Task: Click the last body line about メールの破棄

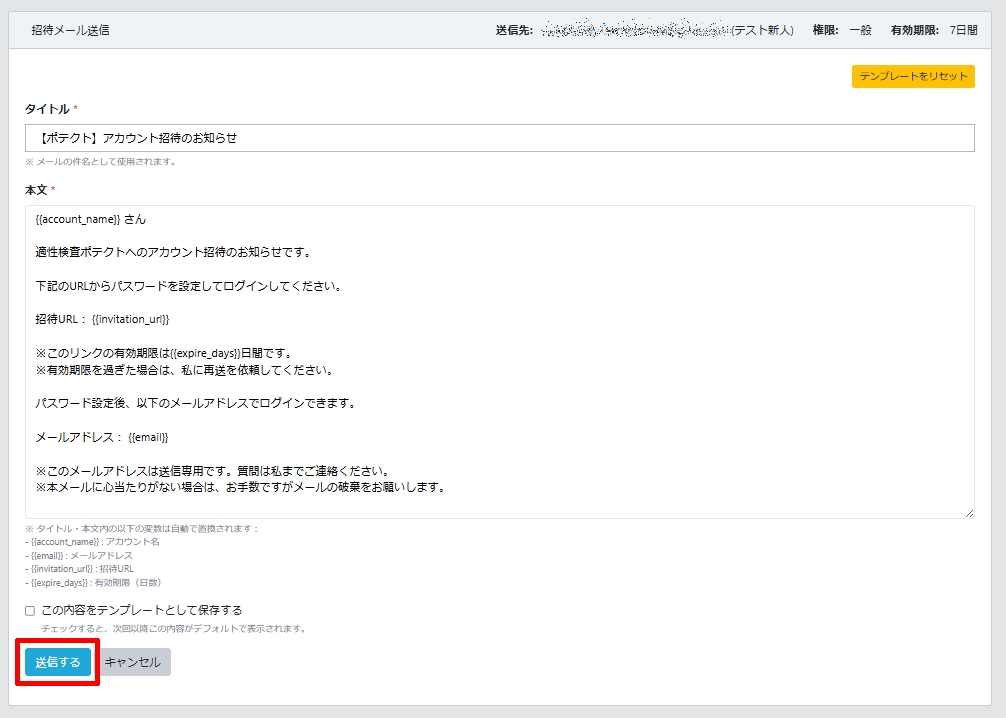Action: 240,487
